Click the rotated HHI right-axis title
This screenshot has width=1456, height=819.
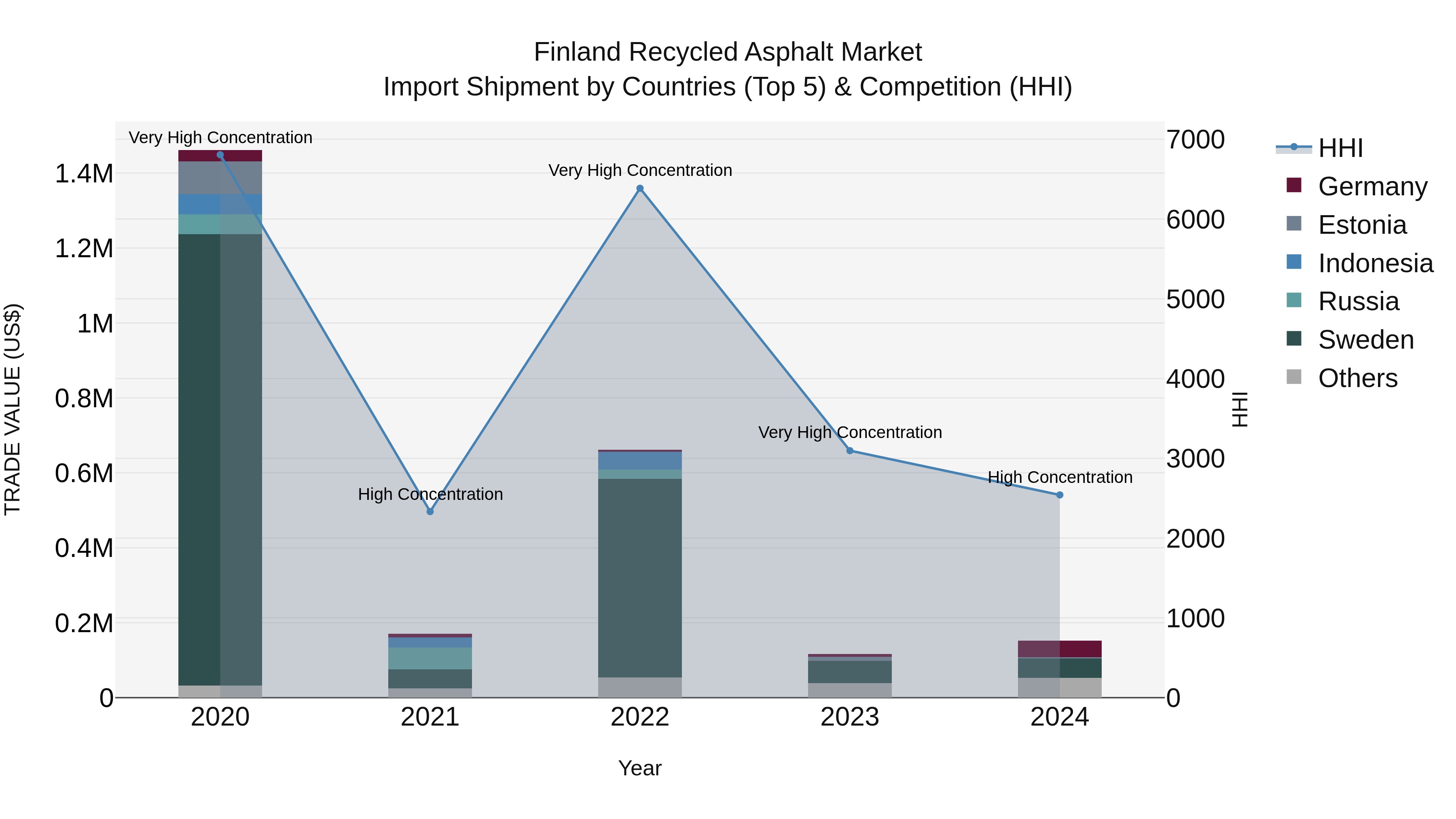click(1240, 409)
